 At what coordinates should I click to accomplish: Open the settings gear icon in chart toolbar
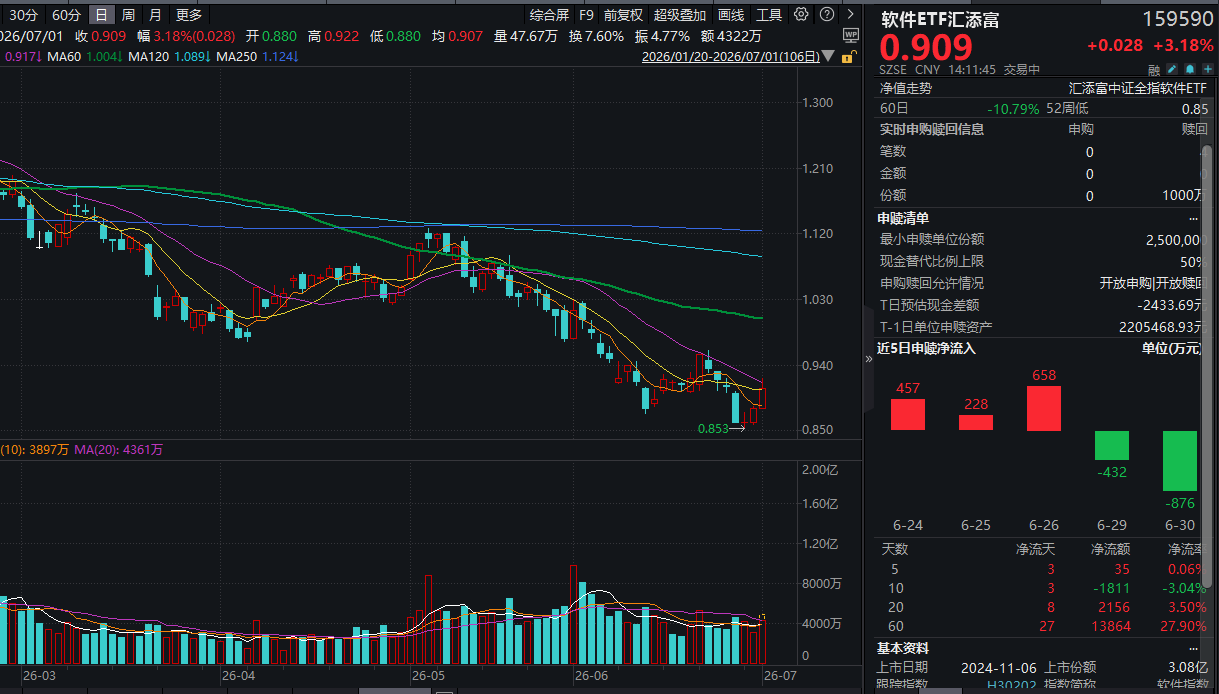point(801,14)
